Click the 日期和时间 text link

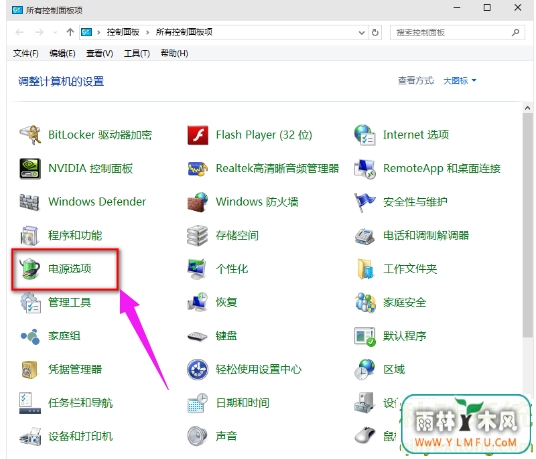(x=243, y=403)
